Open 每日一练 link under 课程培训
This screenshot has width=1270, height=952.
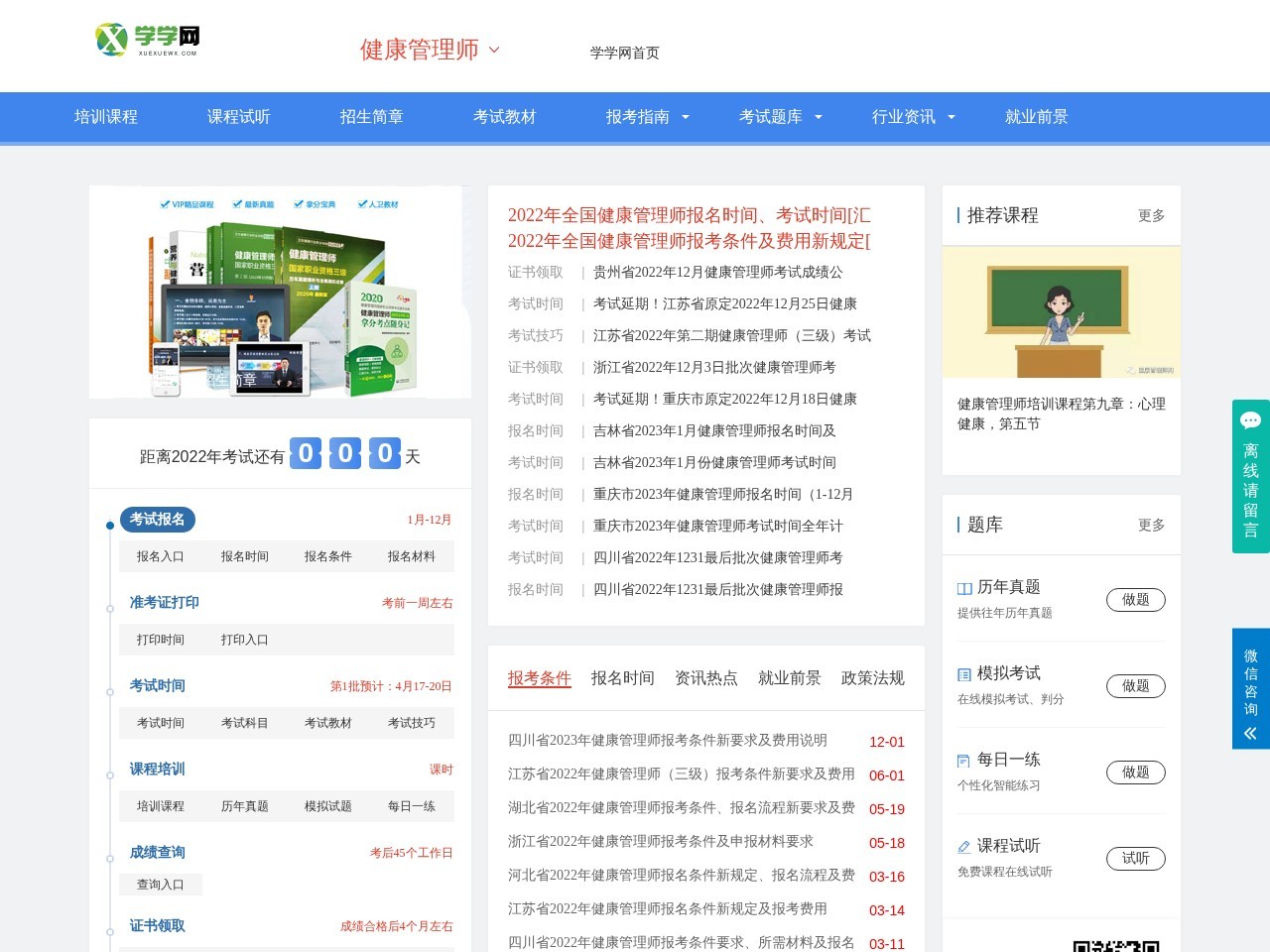pyautogui.click(x=412, y=806)
